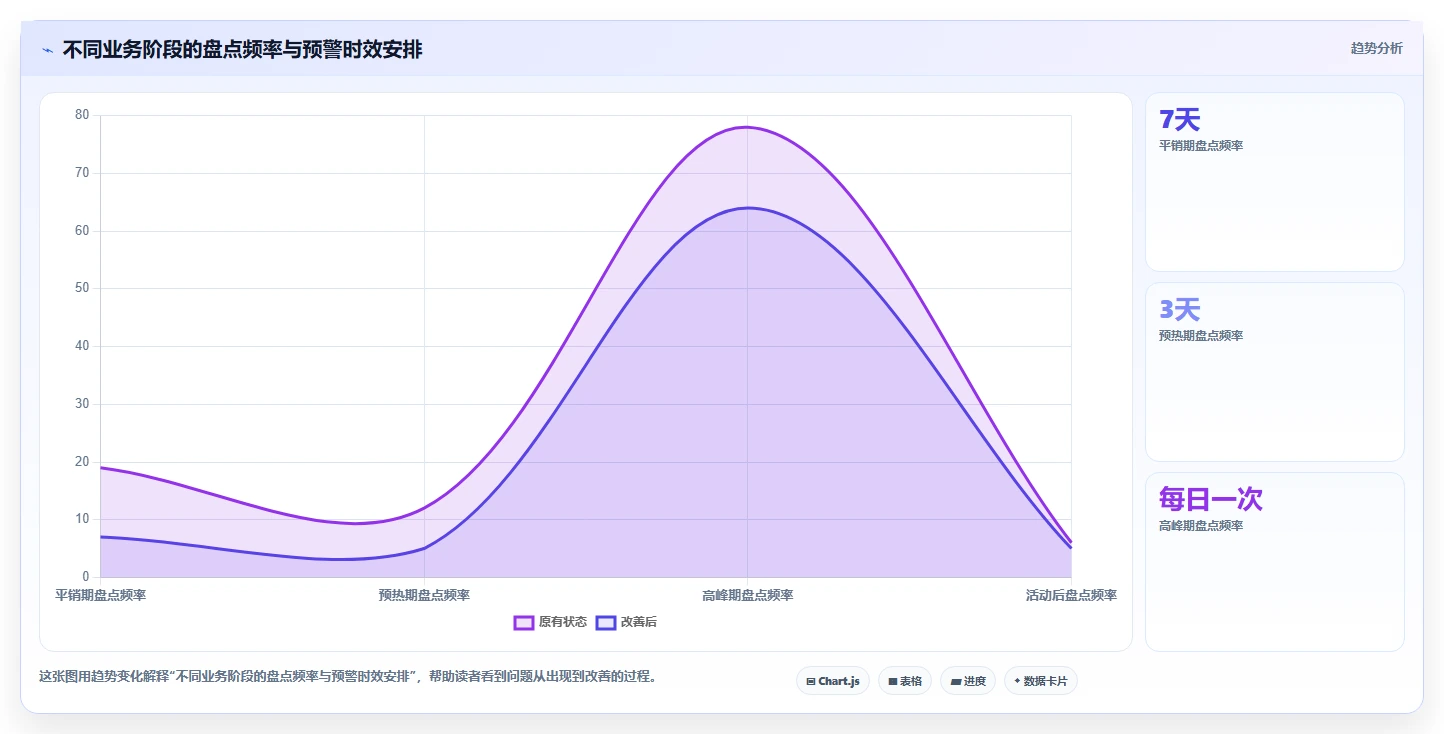The width and height of the screenshot is (1444, 734).
Task: Open the 7天 平销期盘点频率 card
Action: click(1275, 182)
